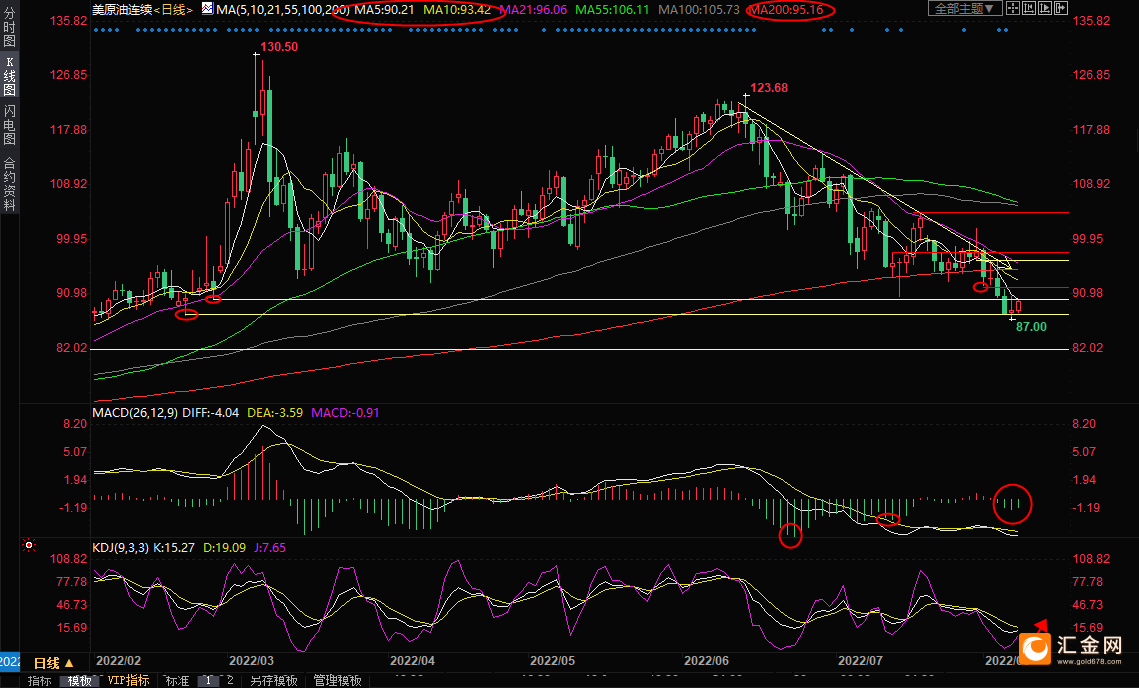The height and width of the screenshot is (688, 1139).
Task: Click the zoom-to-start axis icon
Action: pos(1029,8)
